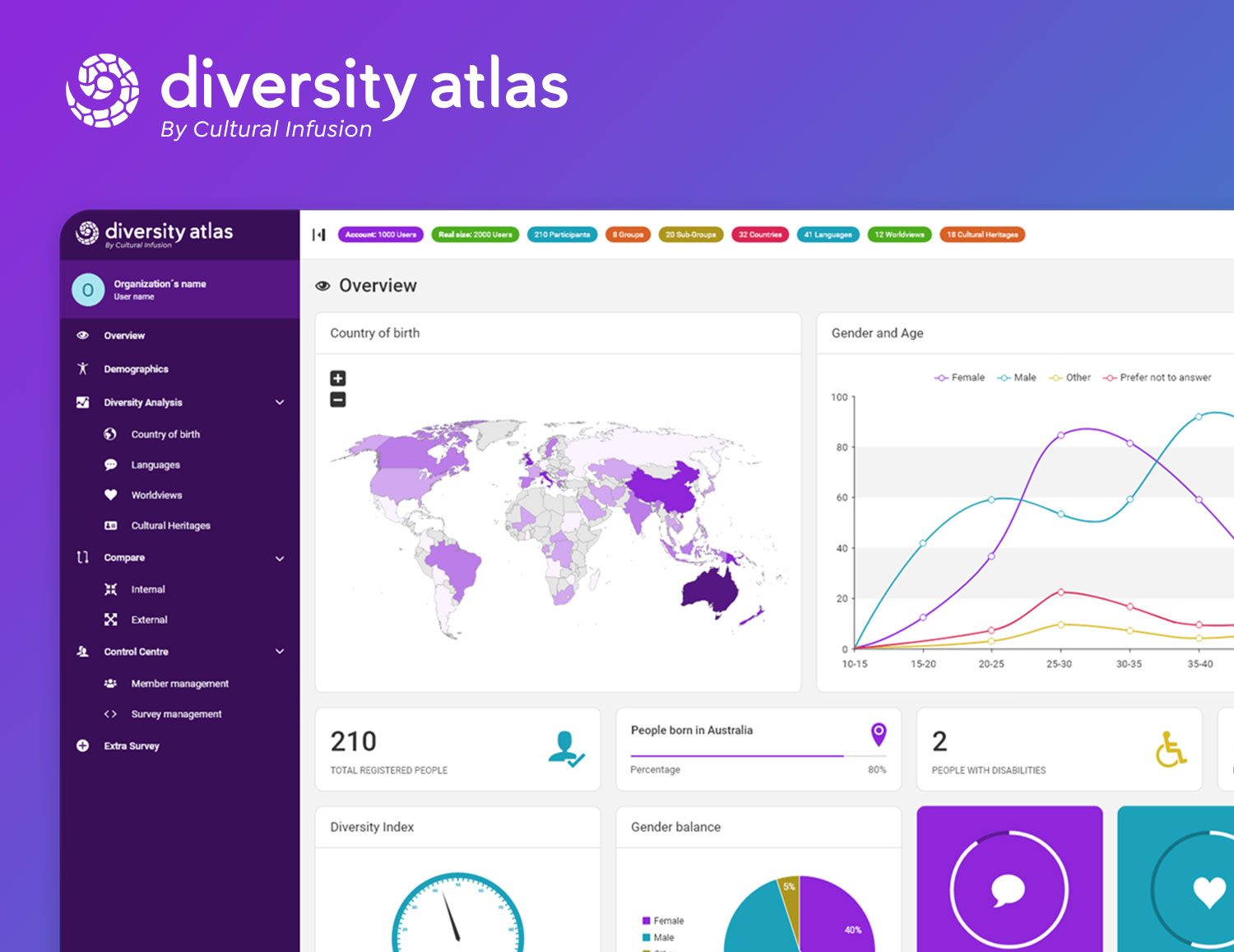Toggle the Male series in chart legend
The width and height of the screenshot is (1234, 952).
coord(1017,378)
